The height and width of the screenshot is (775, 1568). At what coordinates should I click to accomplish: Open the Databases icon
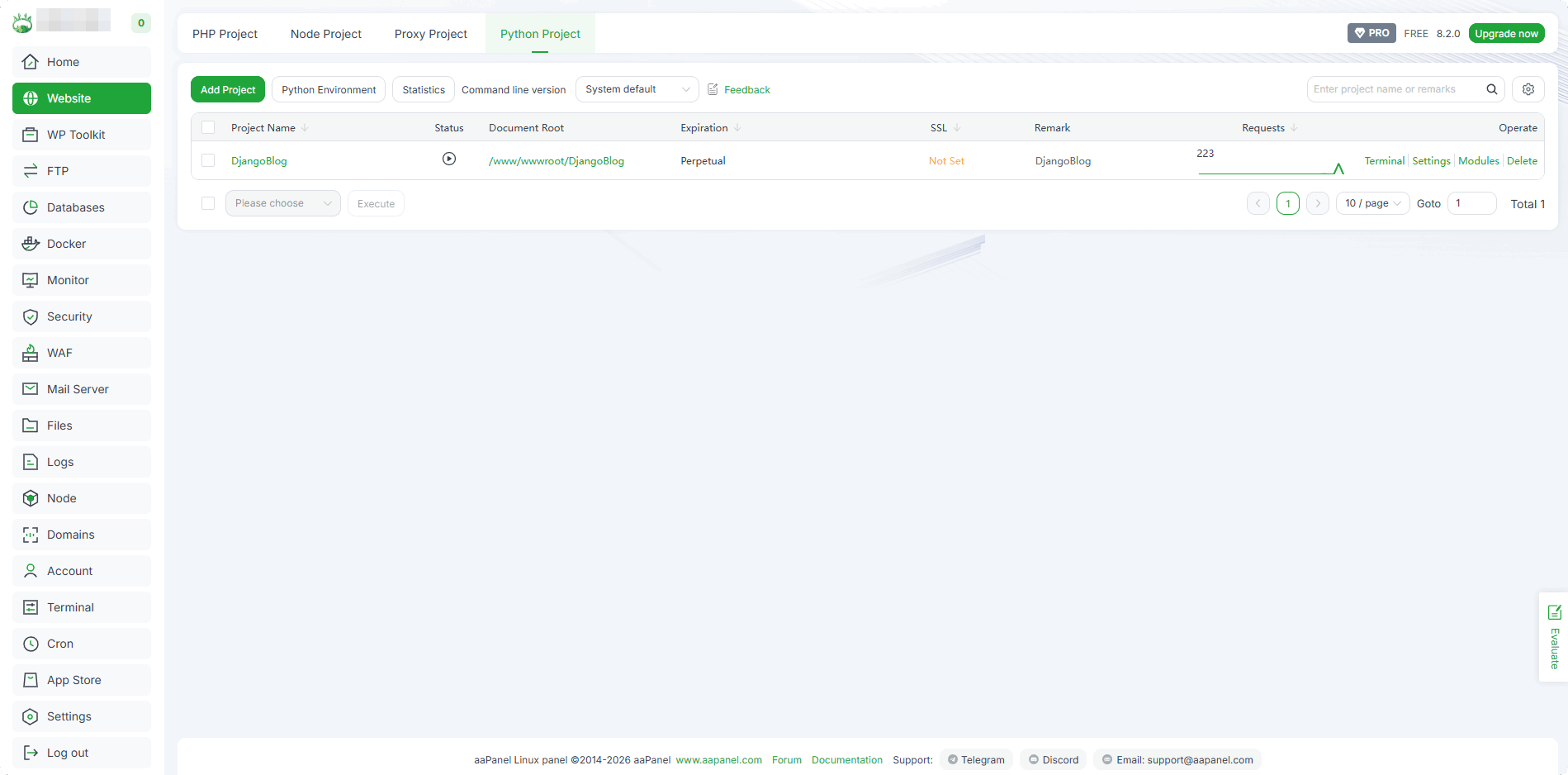tap(31, 207)
